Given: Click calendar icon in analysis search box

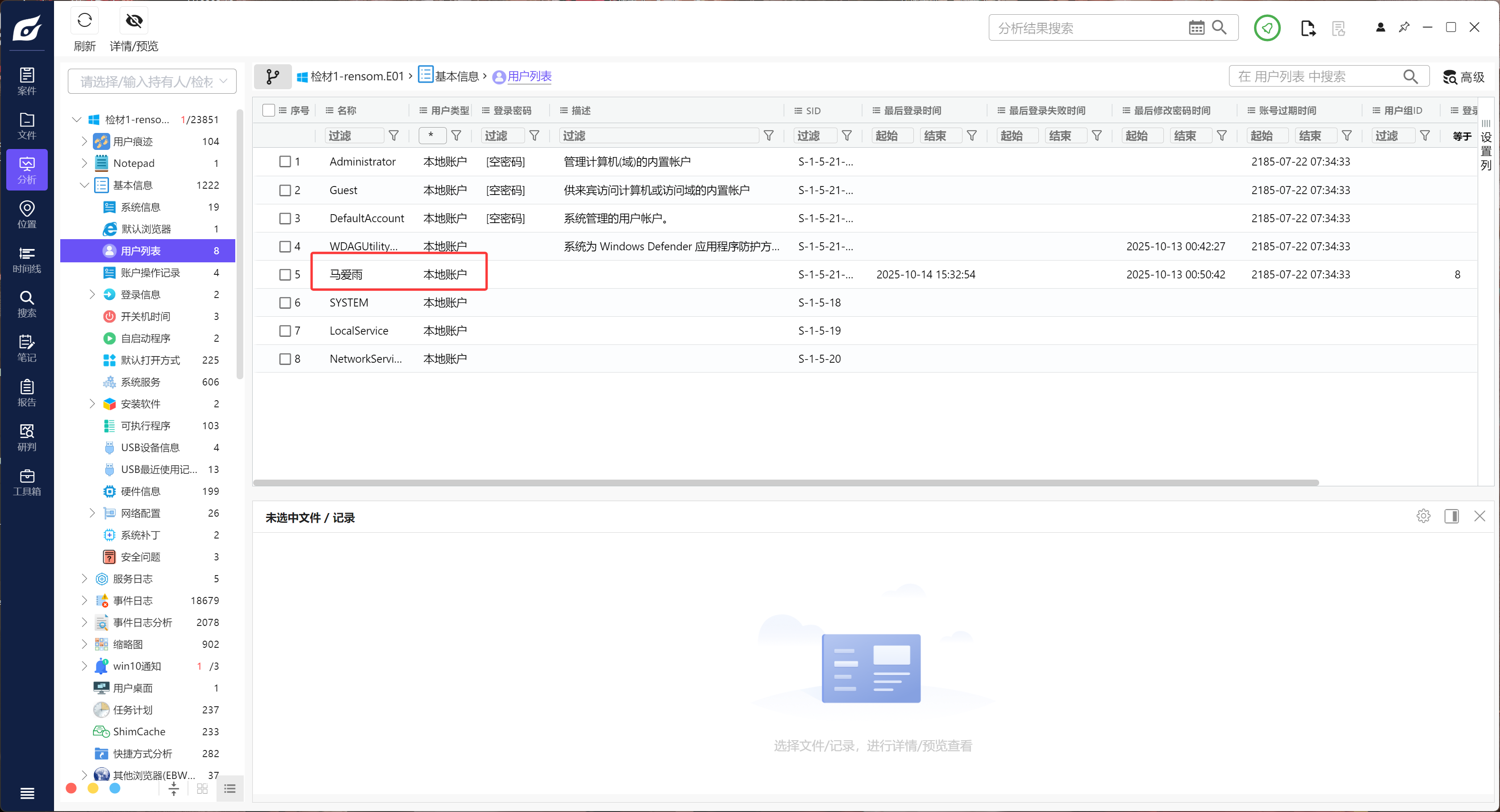Looking at the screenshot, I should click(x=1196, y=27).
